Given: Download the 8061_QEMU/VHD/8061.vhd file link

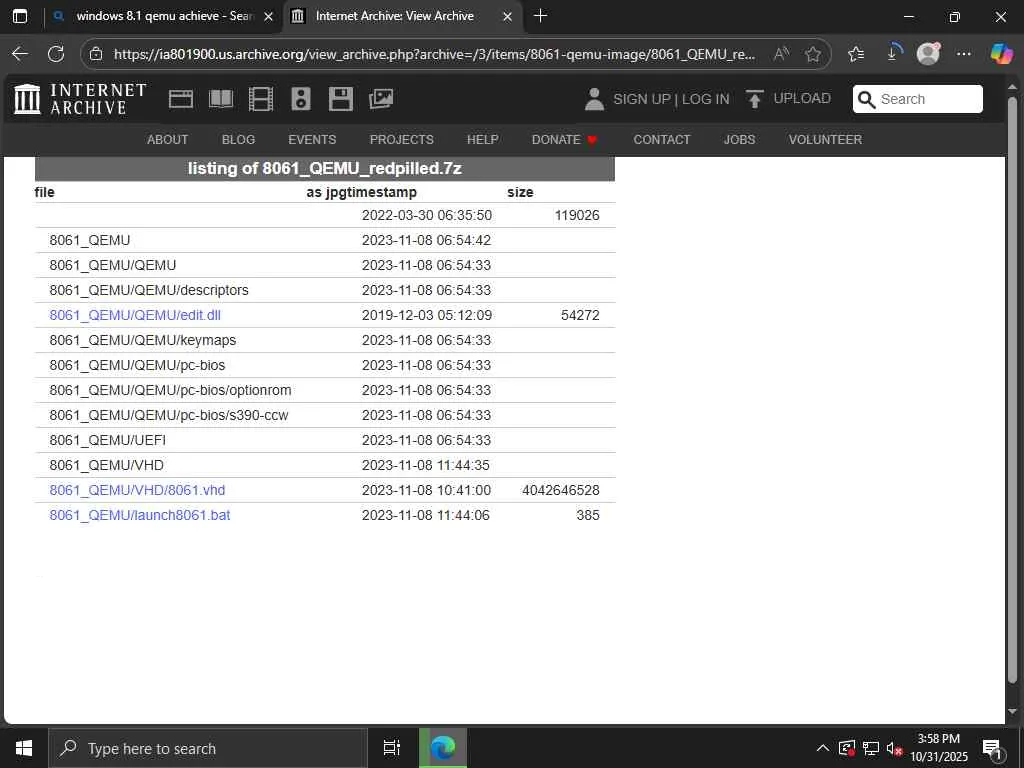Looking at the screenshot, I should pos(137,490).
